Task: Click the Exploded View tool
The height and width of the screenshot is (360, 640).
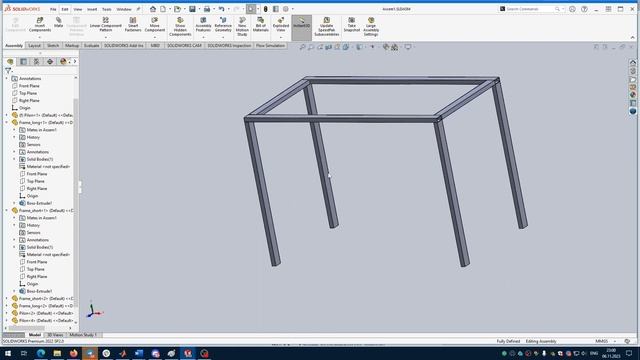Action: [x=280, y=24]
